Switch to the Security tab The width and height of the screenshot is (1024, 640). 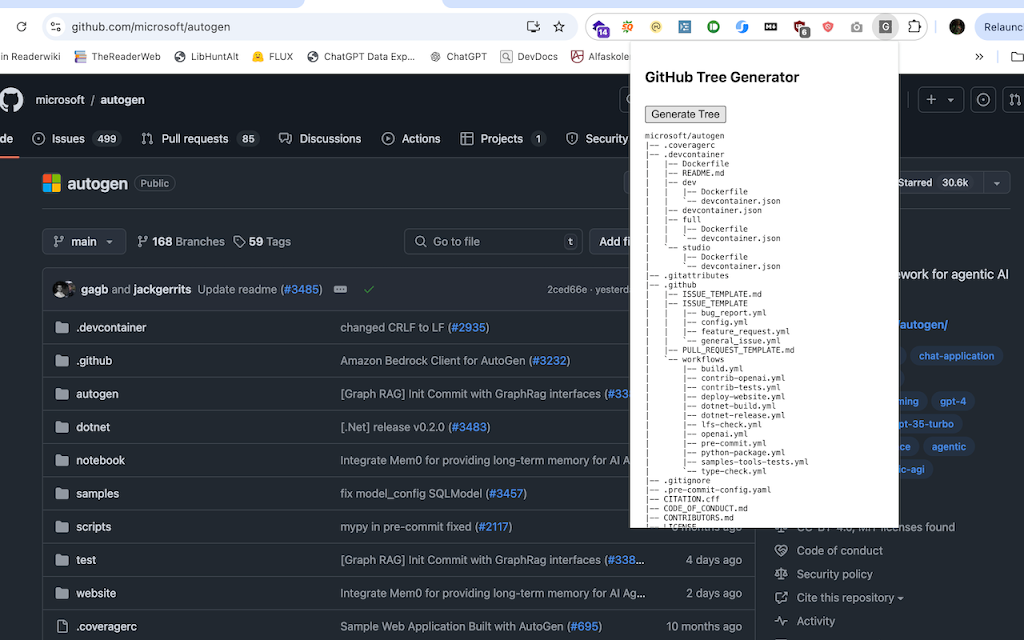tap(597, 138)
